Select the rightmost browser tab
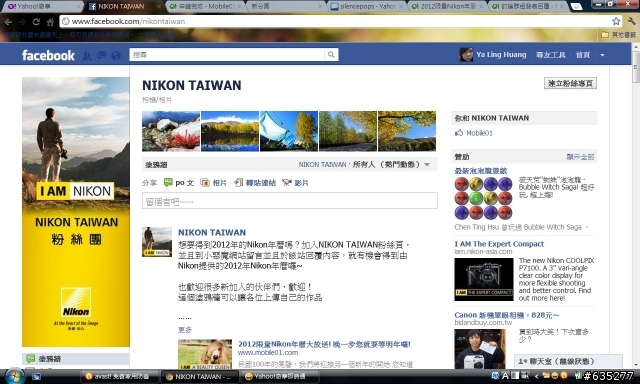 [528, 6]
